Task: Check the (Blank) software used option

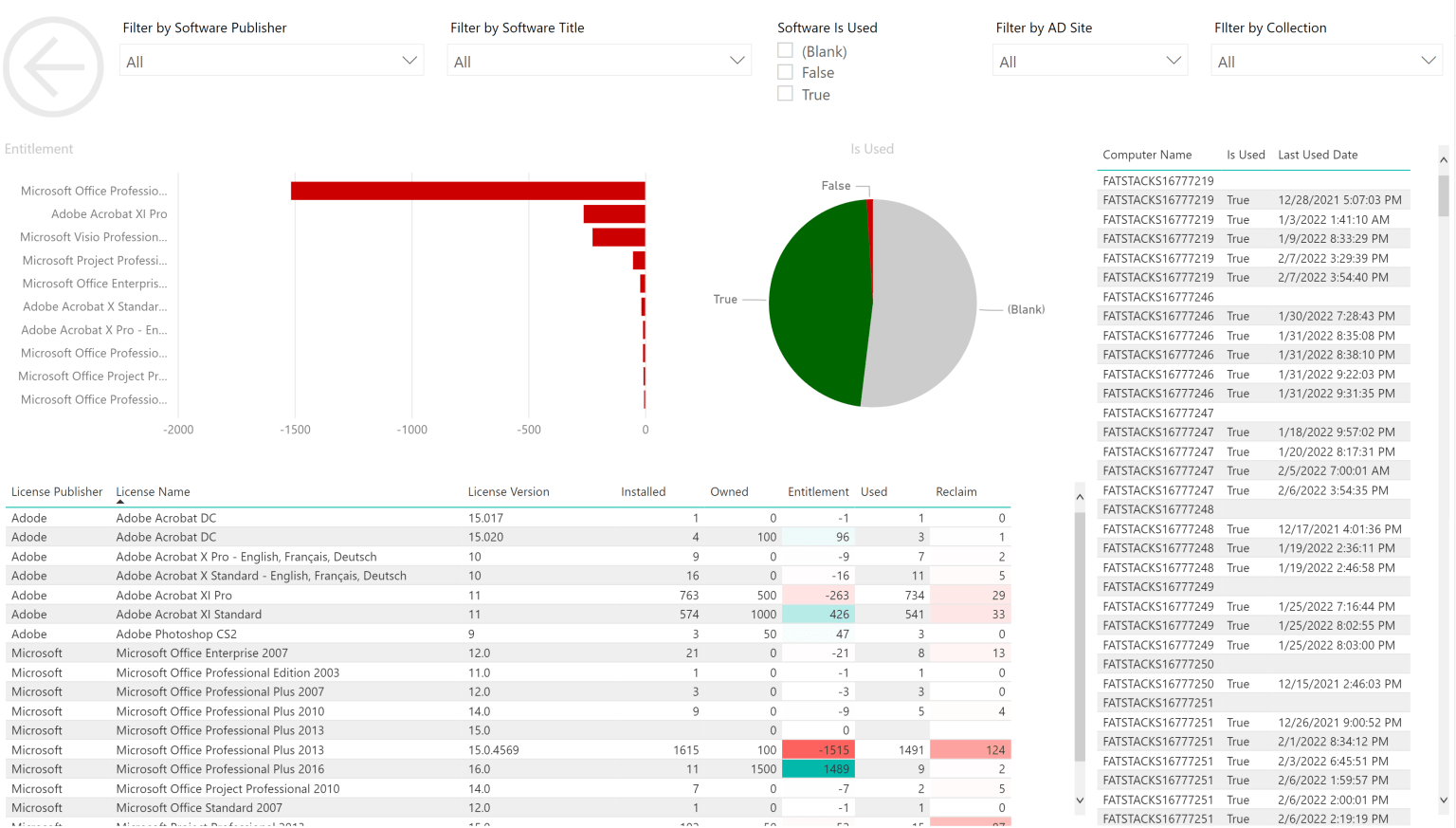Action: [x=785, y=51]
